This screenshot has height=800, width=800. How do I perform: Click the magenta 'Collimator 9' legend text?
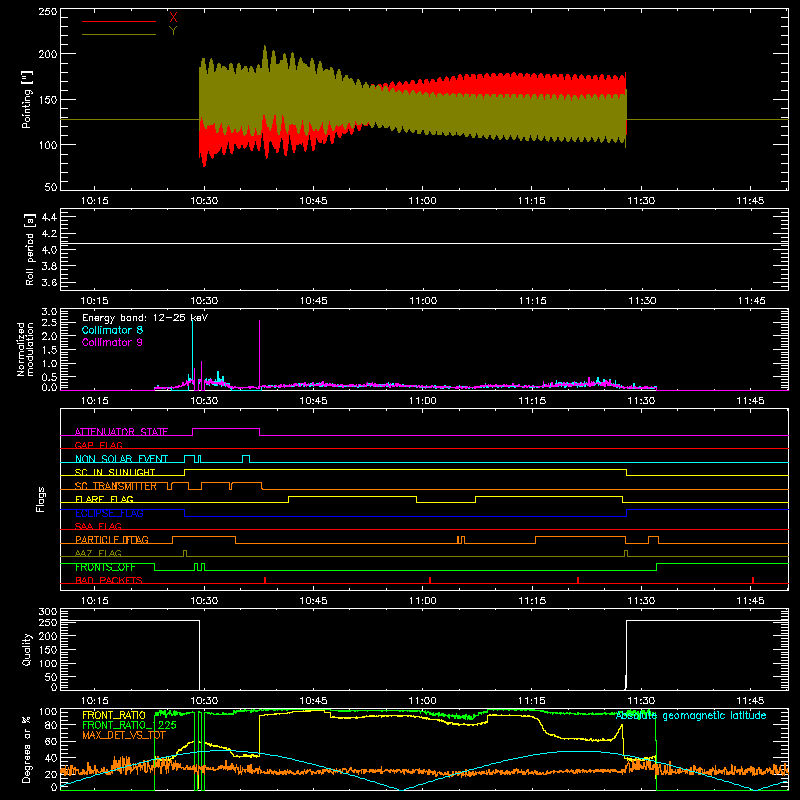pyautogui.click(x=112, y=342)
